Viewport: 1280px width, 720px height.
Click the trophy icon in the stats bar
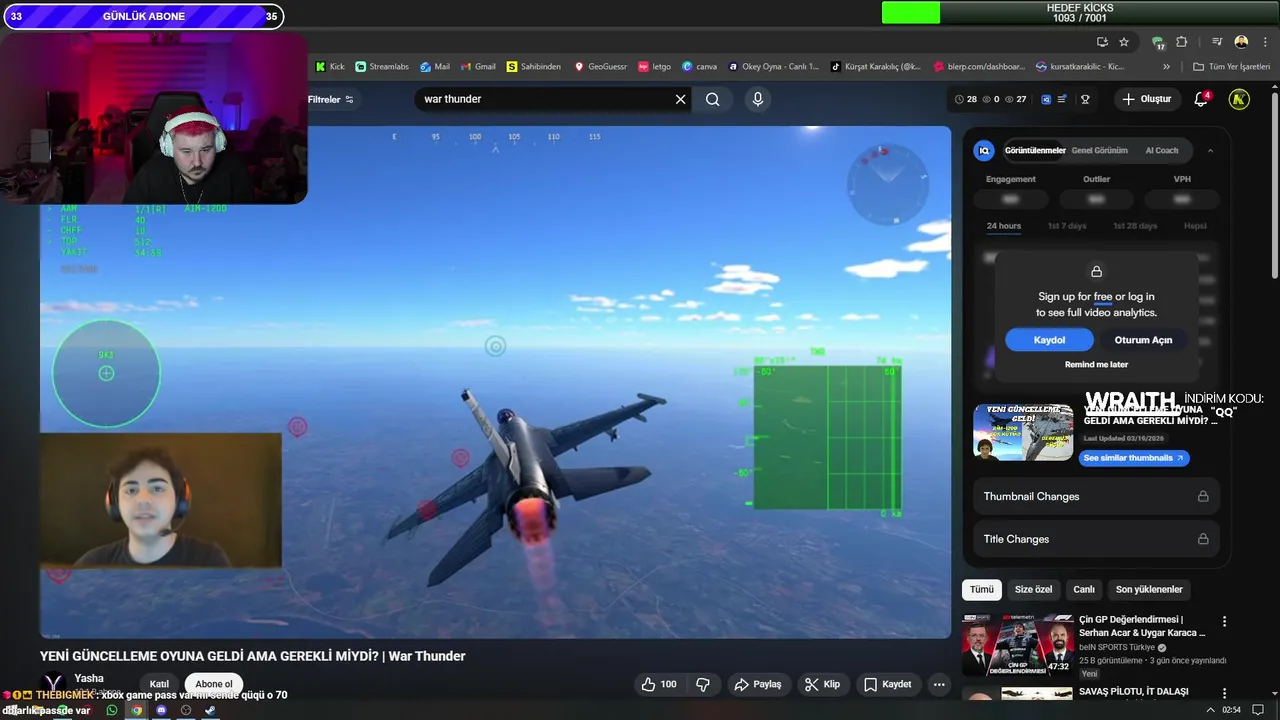[1085, 99]
